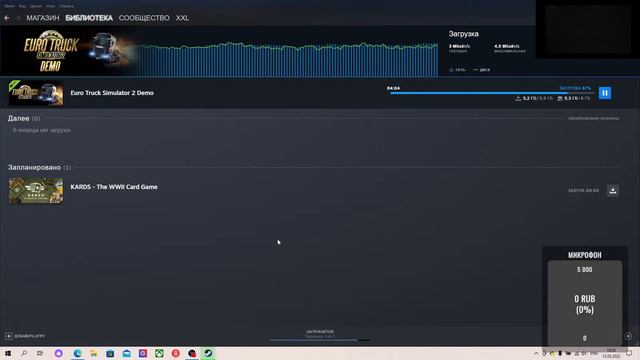Open the БИБЛИОТЕКА library tab
Screen dimensions: 640x360
(89, 18)
